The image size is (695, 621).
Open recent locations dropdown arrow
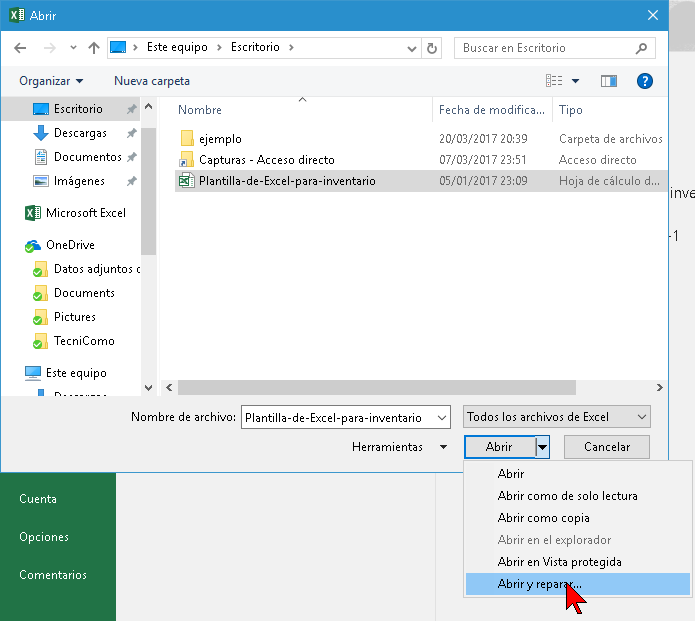[73, 48]
